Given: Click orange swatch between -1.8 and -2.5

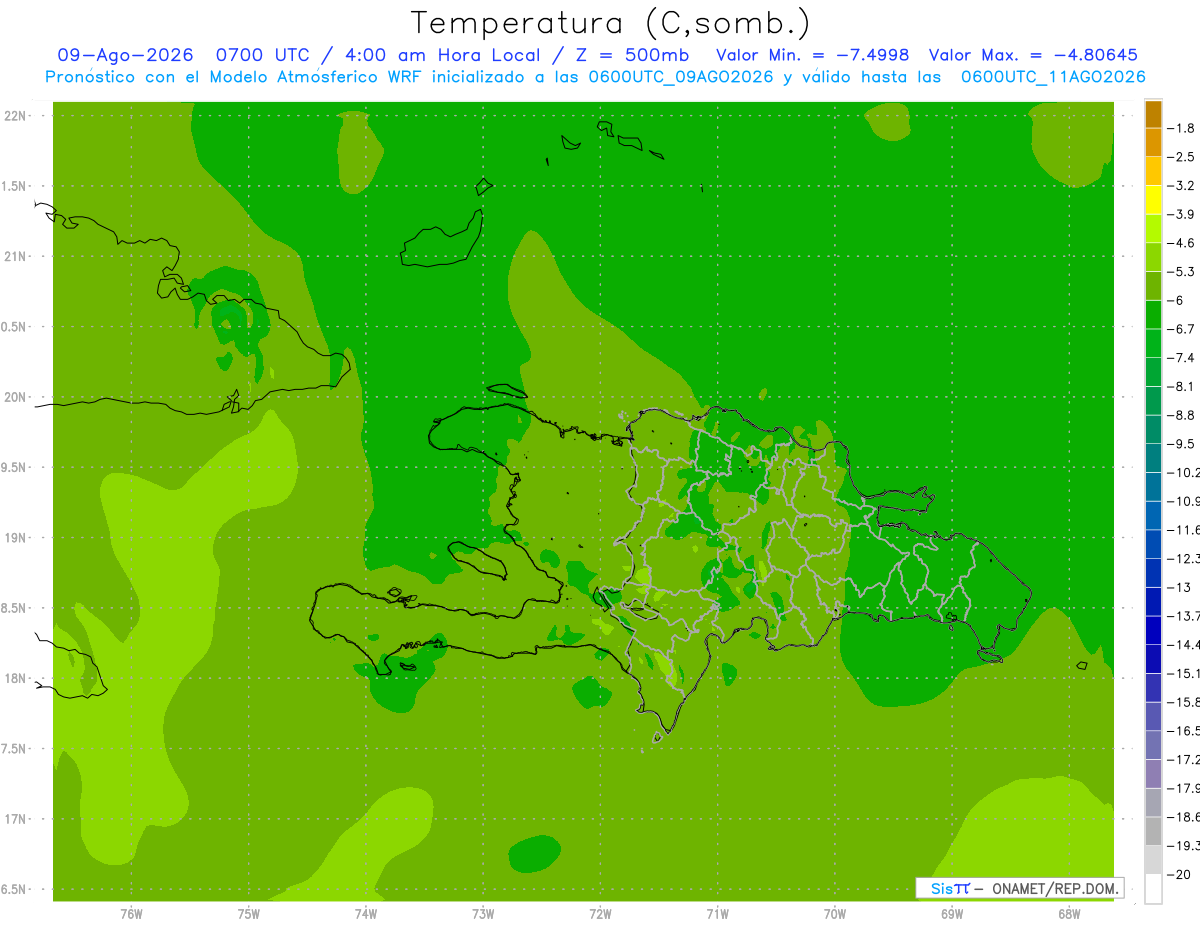Looking at the screenshot, I should coord(1153,143).
